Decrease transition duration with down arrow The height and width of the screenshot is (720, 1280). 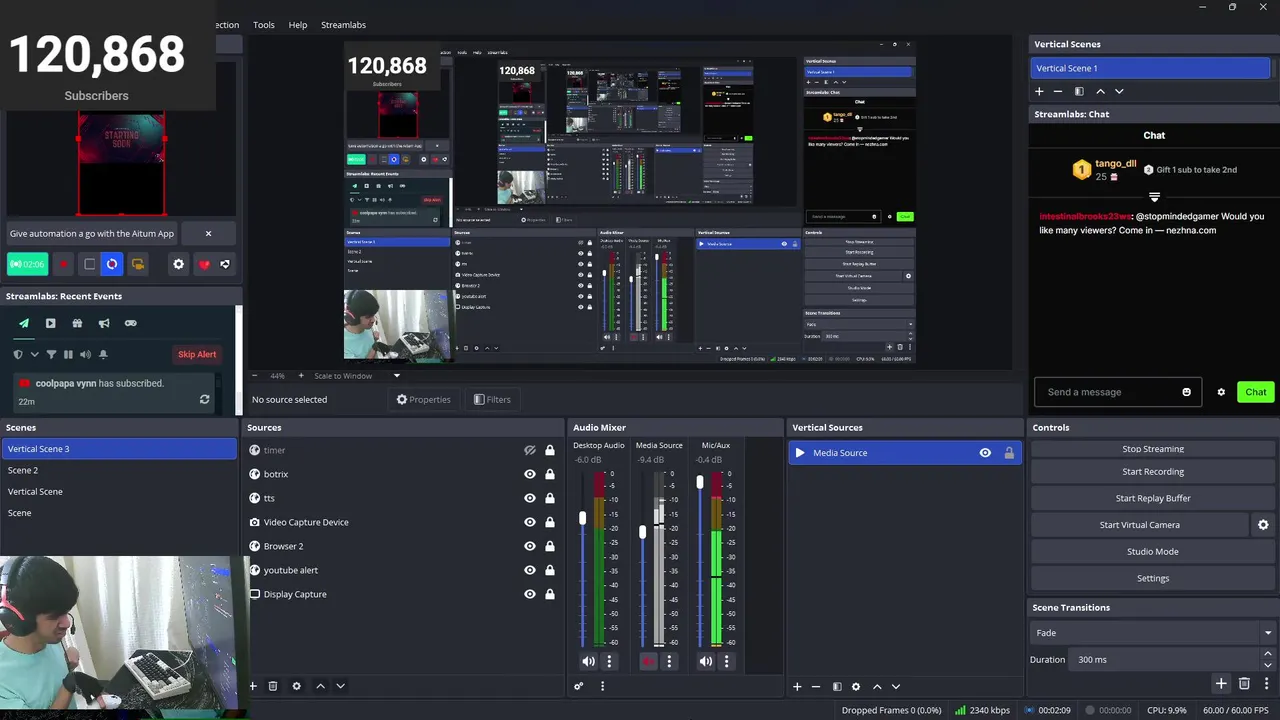click(1268, 665)
